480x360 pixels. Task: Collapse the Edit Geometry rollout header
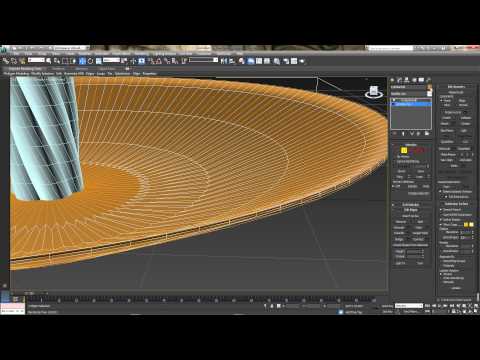456,86
